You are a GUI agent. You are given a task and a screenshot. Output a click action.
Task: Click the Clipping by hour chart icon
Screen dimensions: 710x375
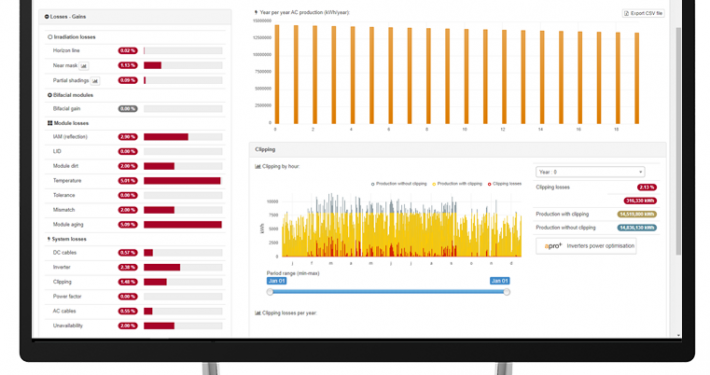click(258, 167)
